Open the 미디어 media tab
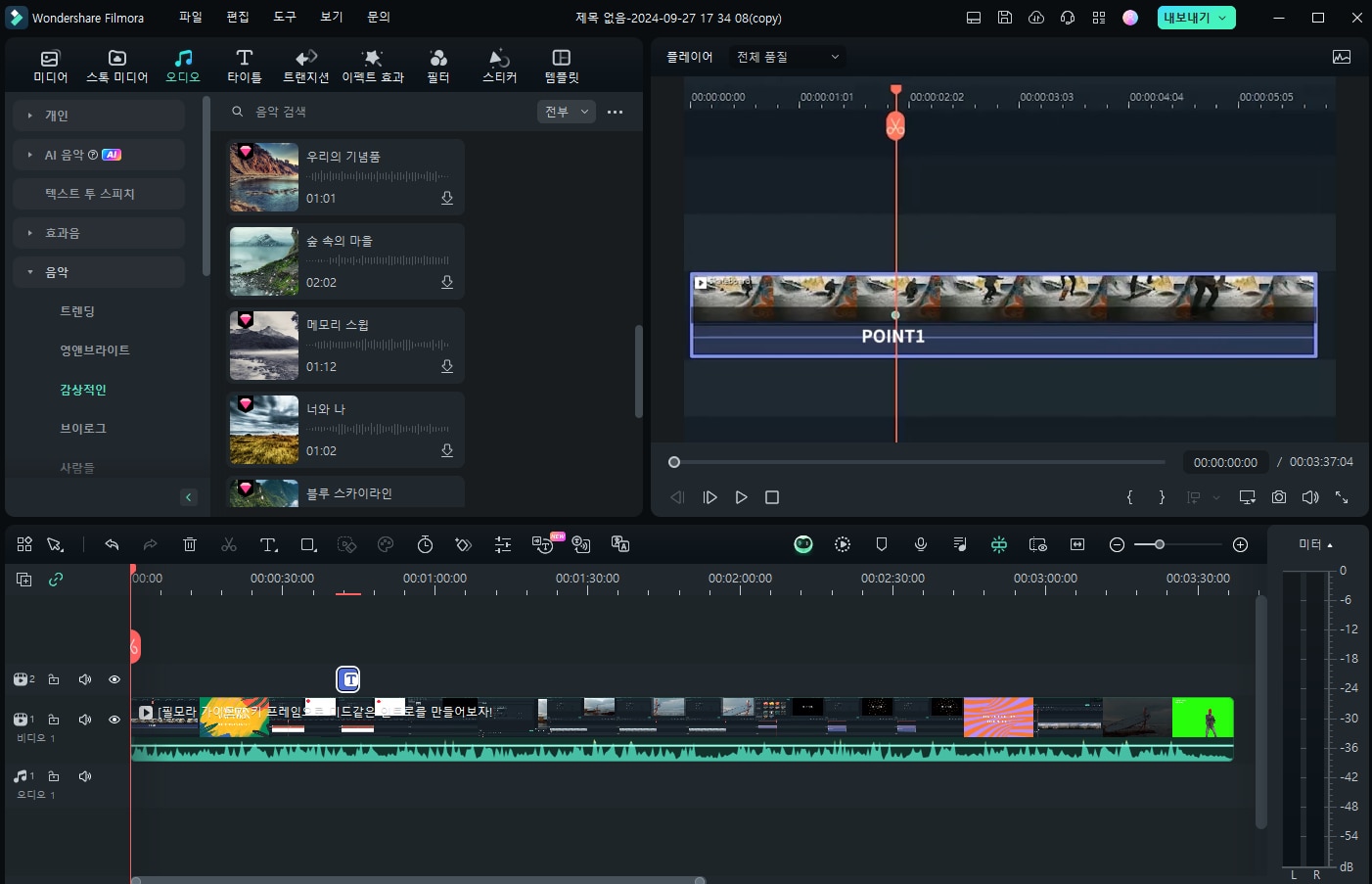 [50, 66]
